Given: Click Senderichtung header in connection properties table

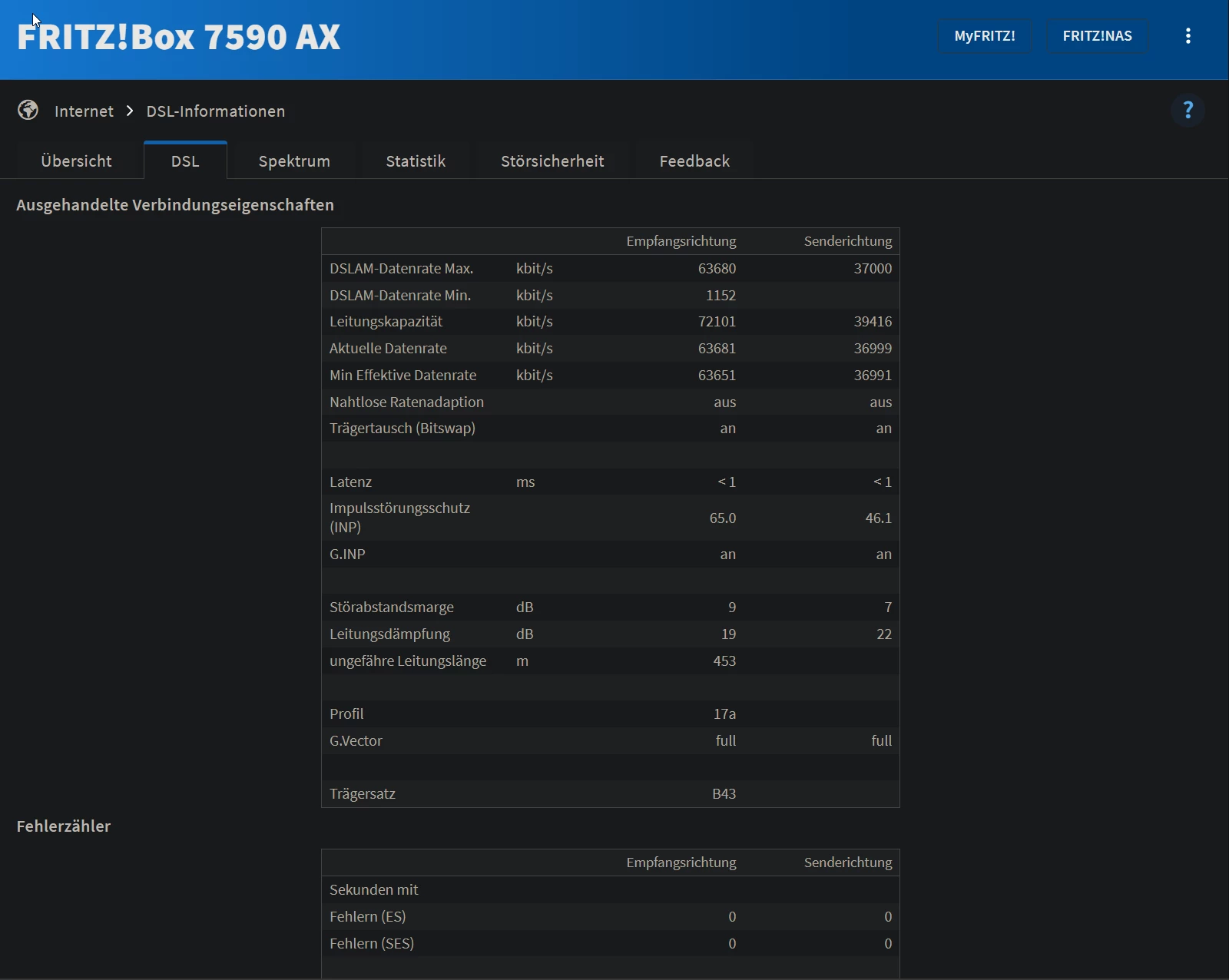Looking at the screenshot, I should click(848, 242).
